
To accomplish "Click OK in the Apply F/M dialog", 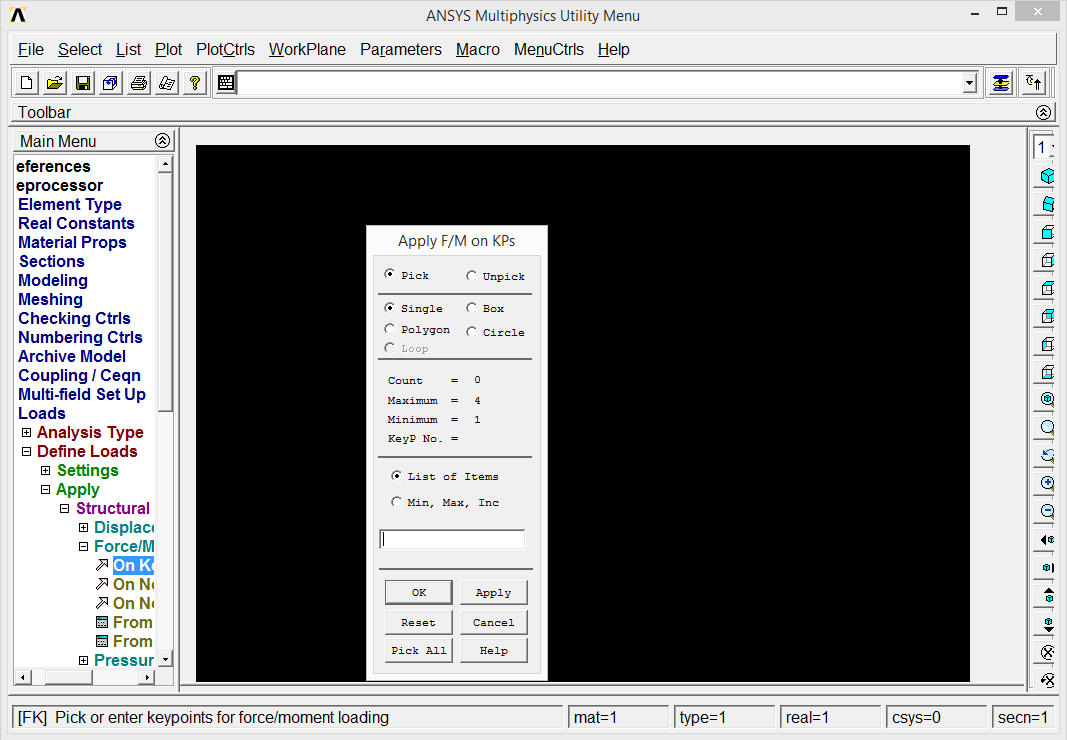I will pos(418,592).
